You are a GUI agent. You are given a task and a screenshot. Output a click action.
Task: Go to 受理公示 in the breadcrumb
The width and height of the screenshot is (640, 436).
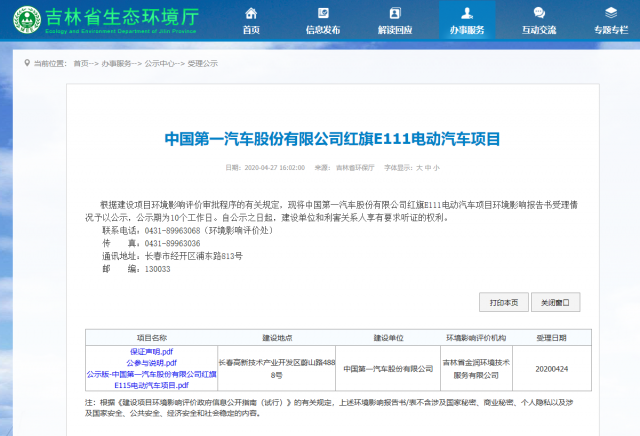pos(202,63)
